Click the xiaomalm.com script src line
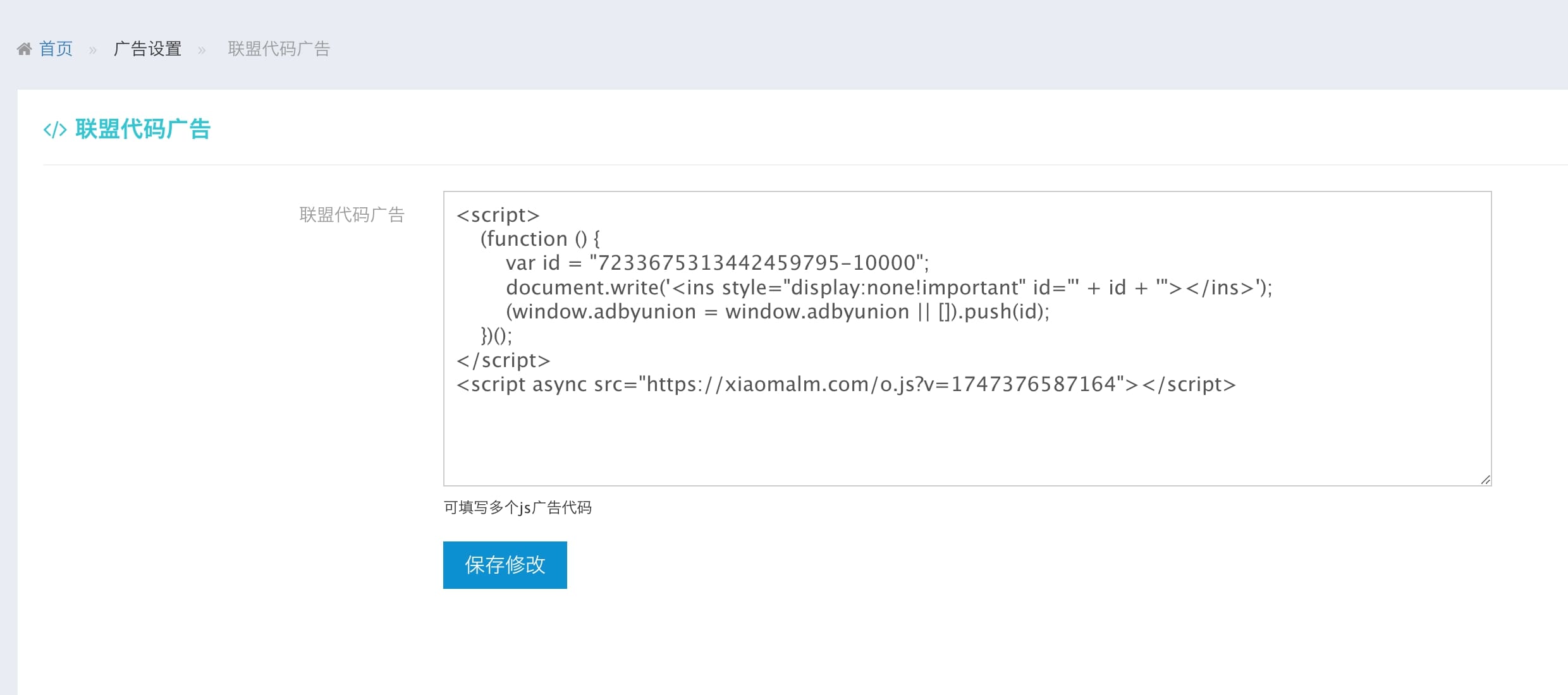This screenshot has width=1568, height=695. 846,384
